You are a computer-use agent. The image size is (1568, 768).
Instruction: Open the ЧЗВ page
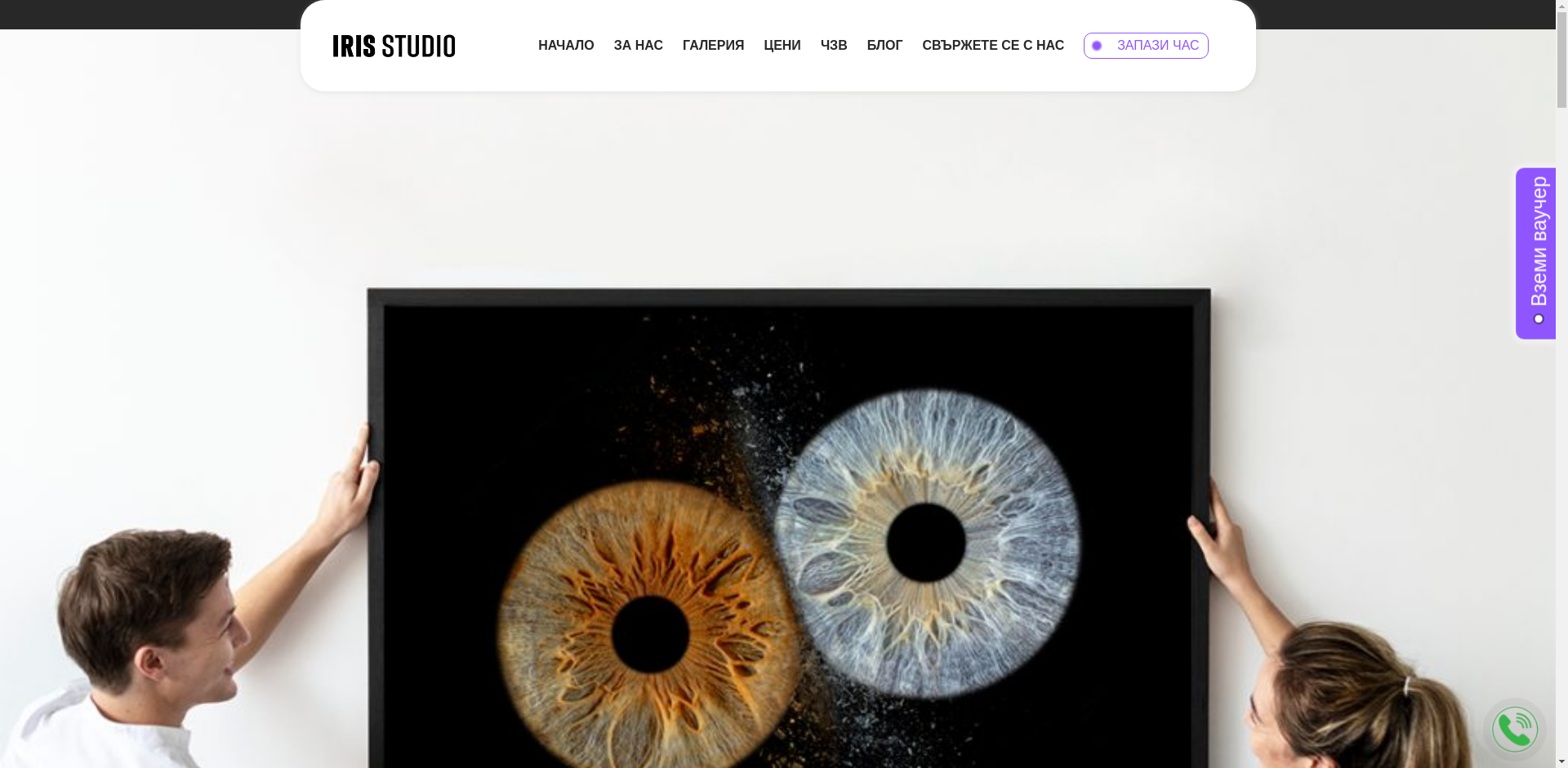[x=834, y=46]
